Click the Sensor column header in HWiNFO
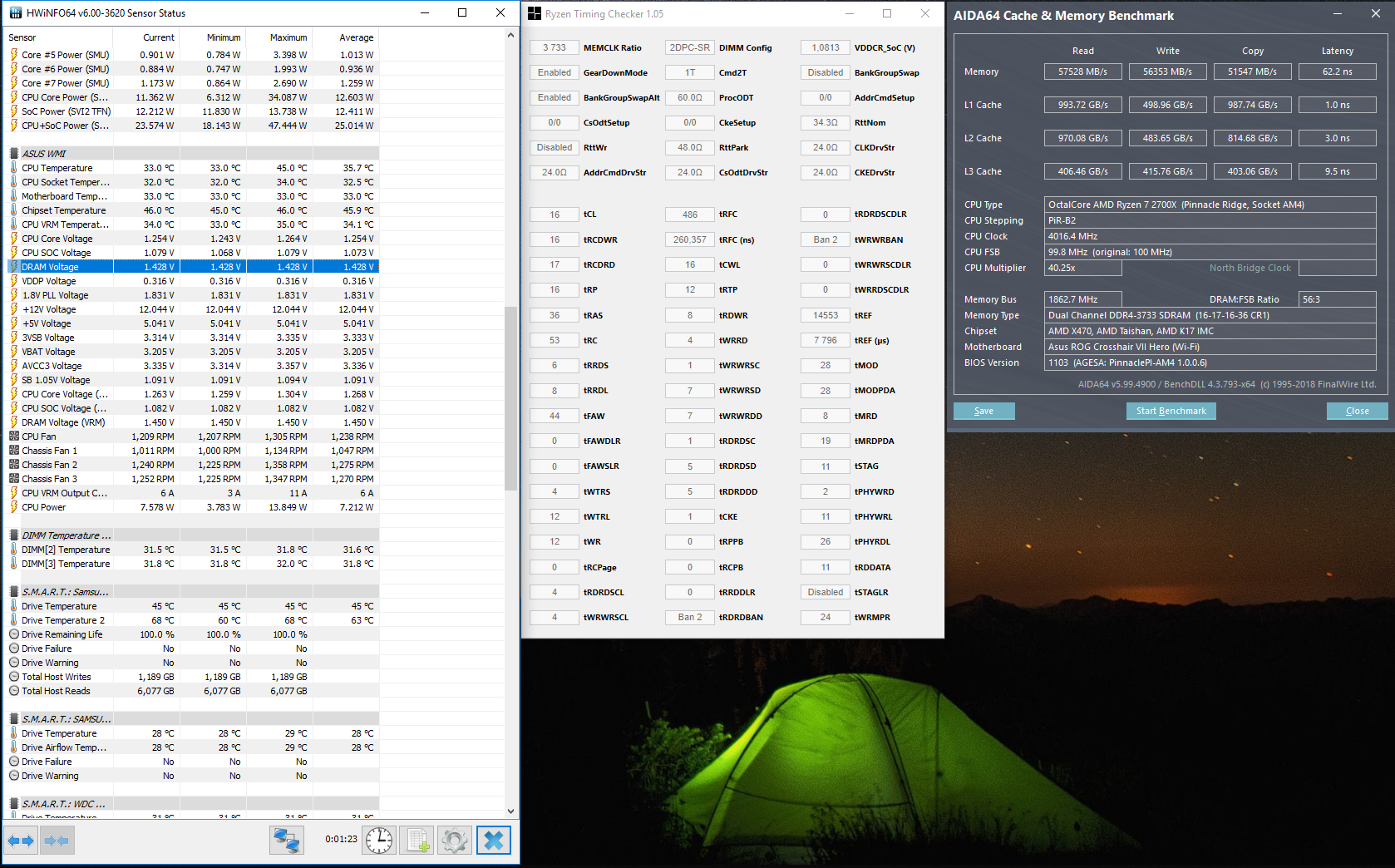This screenshot has height=868, width=1395. coord(58,37)
